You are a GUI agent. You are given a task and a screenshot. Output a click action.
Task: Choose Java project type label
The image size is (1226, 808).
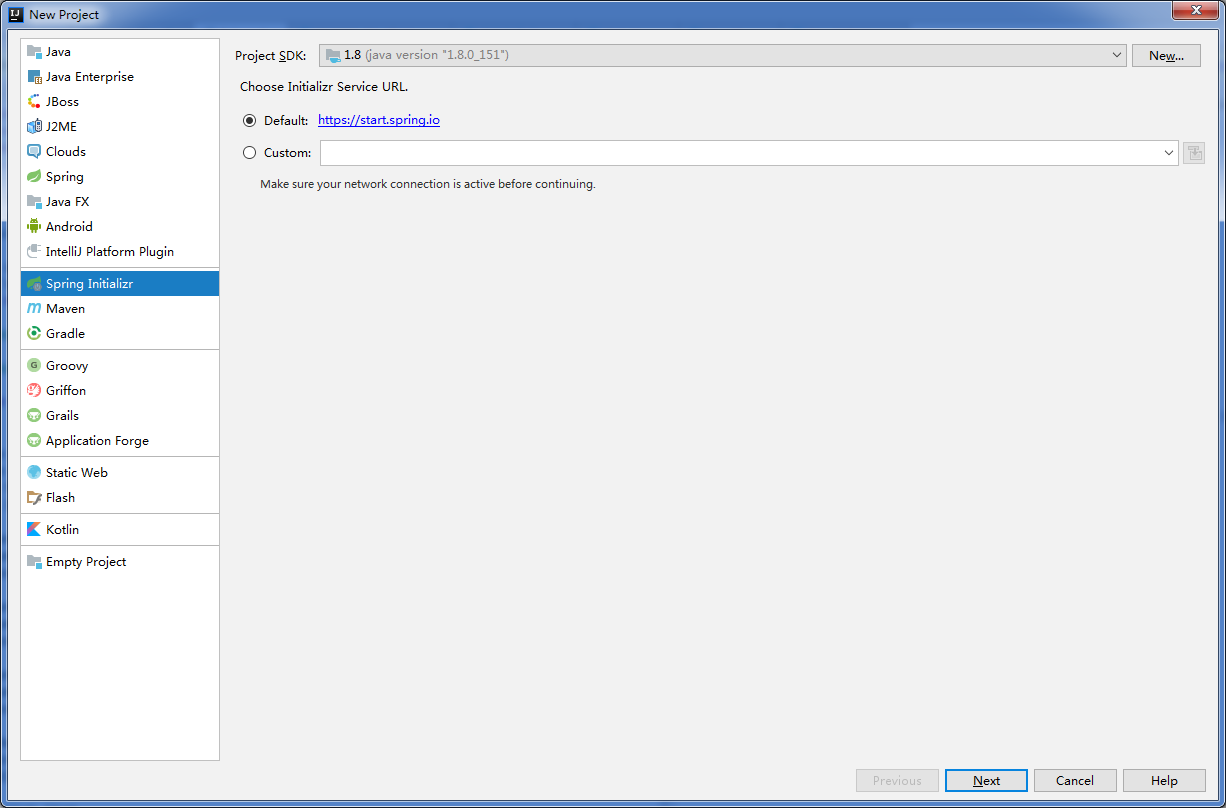(x=58, y=52)
